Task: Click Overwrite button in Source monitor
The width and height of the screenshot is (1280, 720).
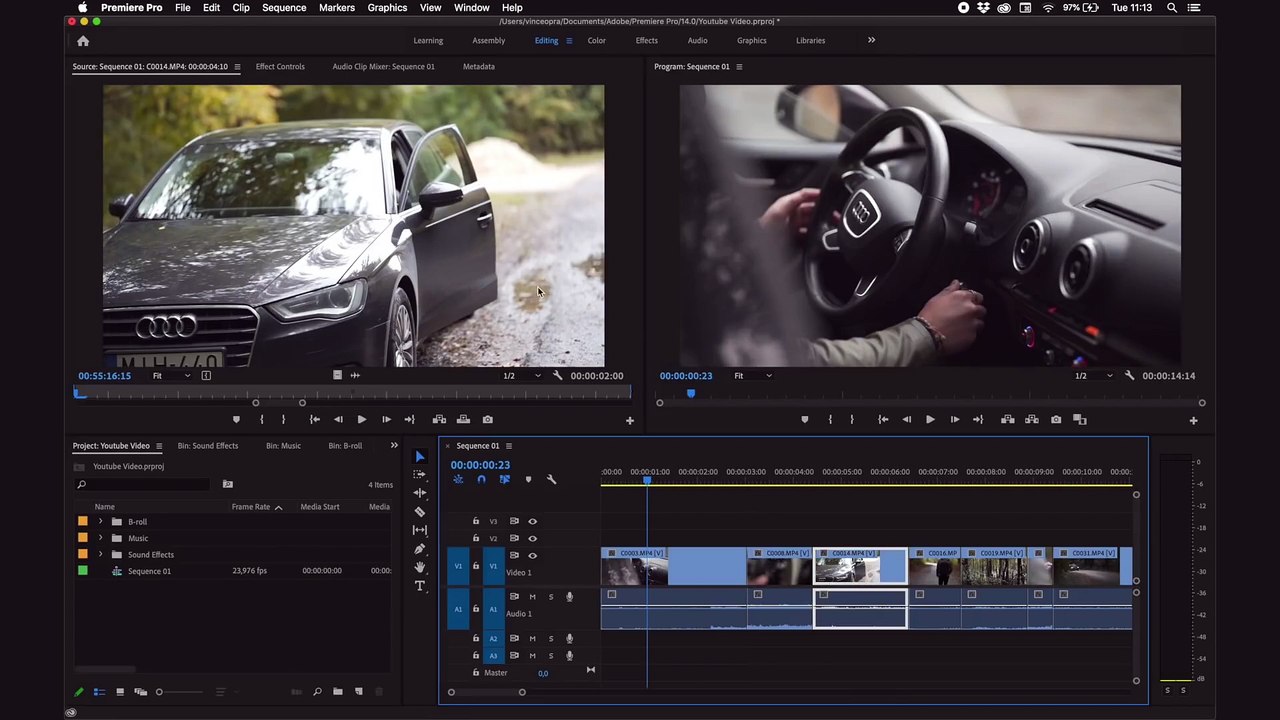Action: [x=463, y=419]
